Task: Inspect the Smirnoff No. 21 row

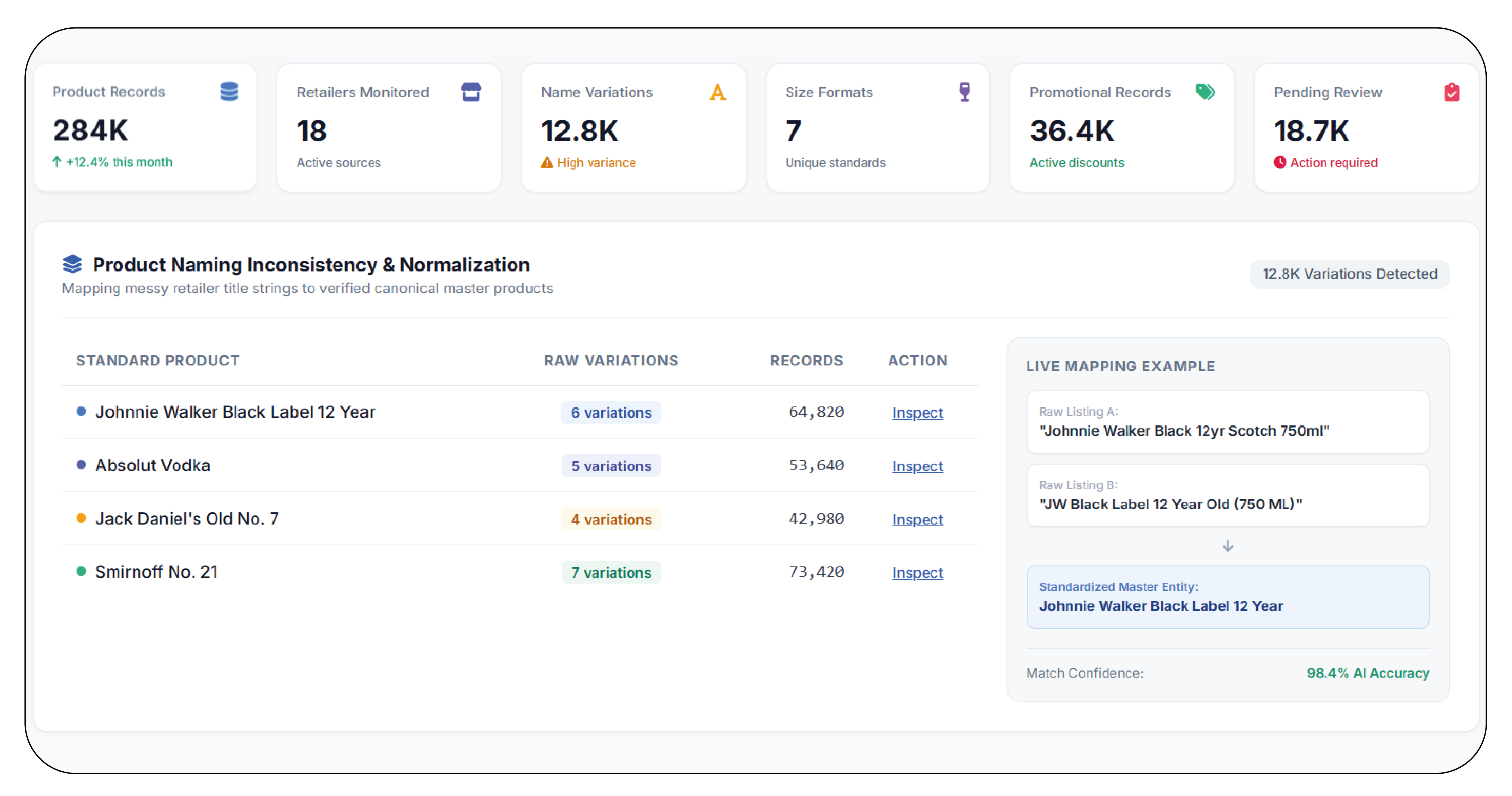Action: [917, 572]
